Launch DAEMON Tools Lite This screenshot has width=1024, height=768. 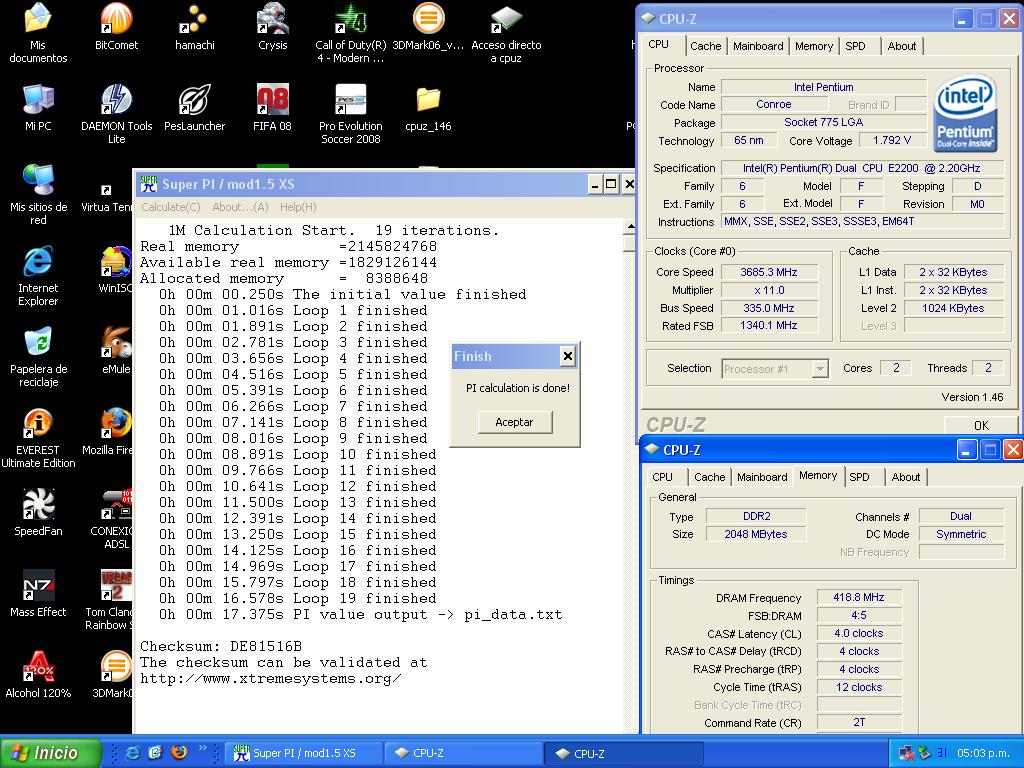(116, 114)
